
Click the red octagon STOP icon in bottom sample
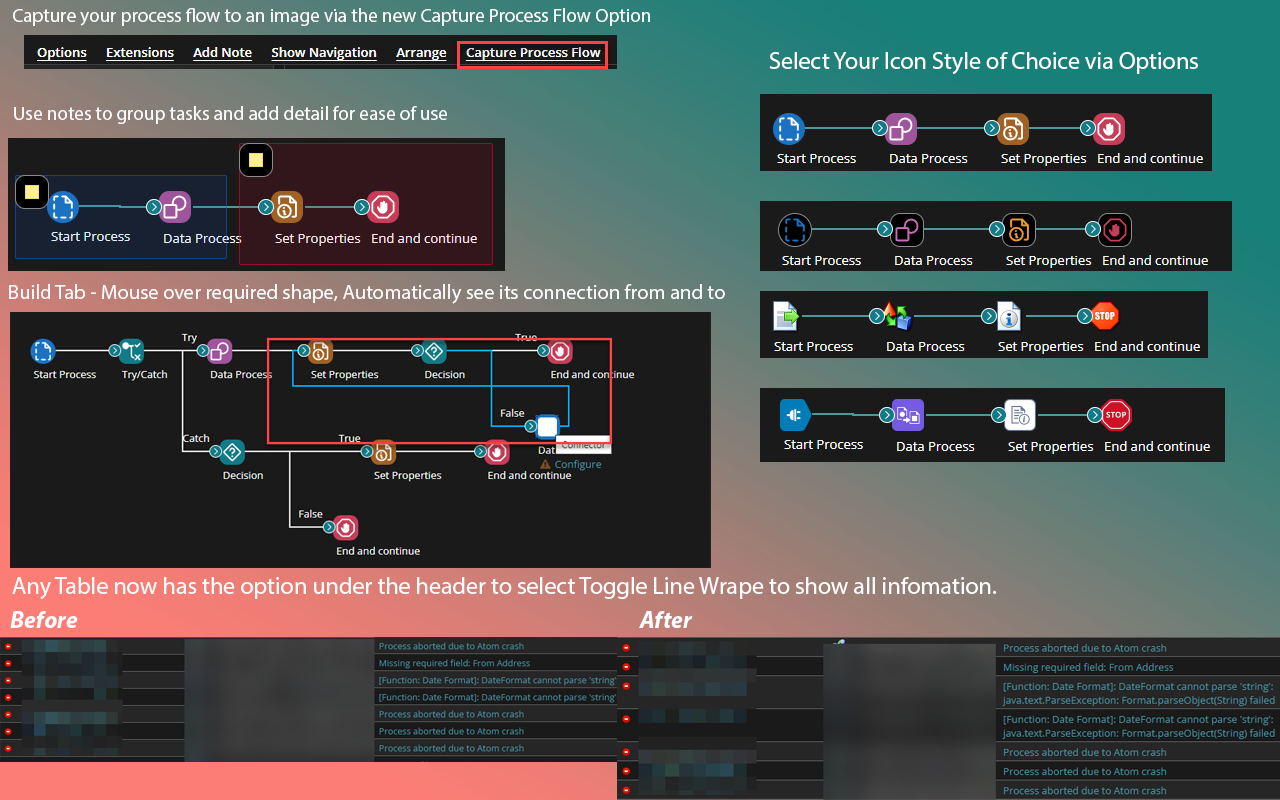[x=1116, y=414]
